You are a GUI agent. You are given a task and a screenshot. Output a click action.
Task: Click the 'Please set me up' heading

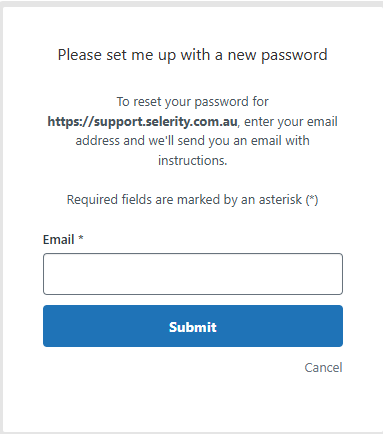click(x=192, y=55)
